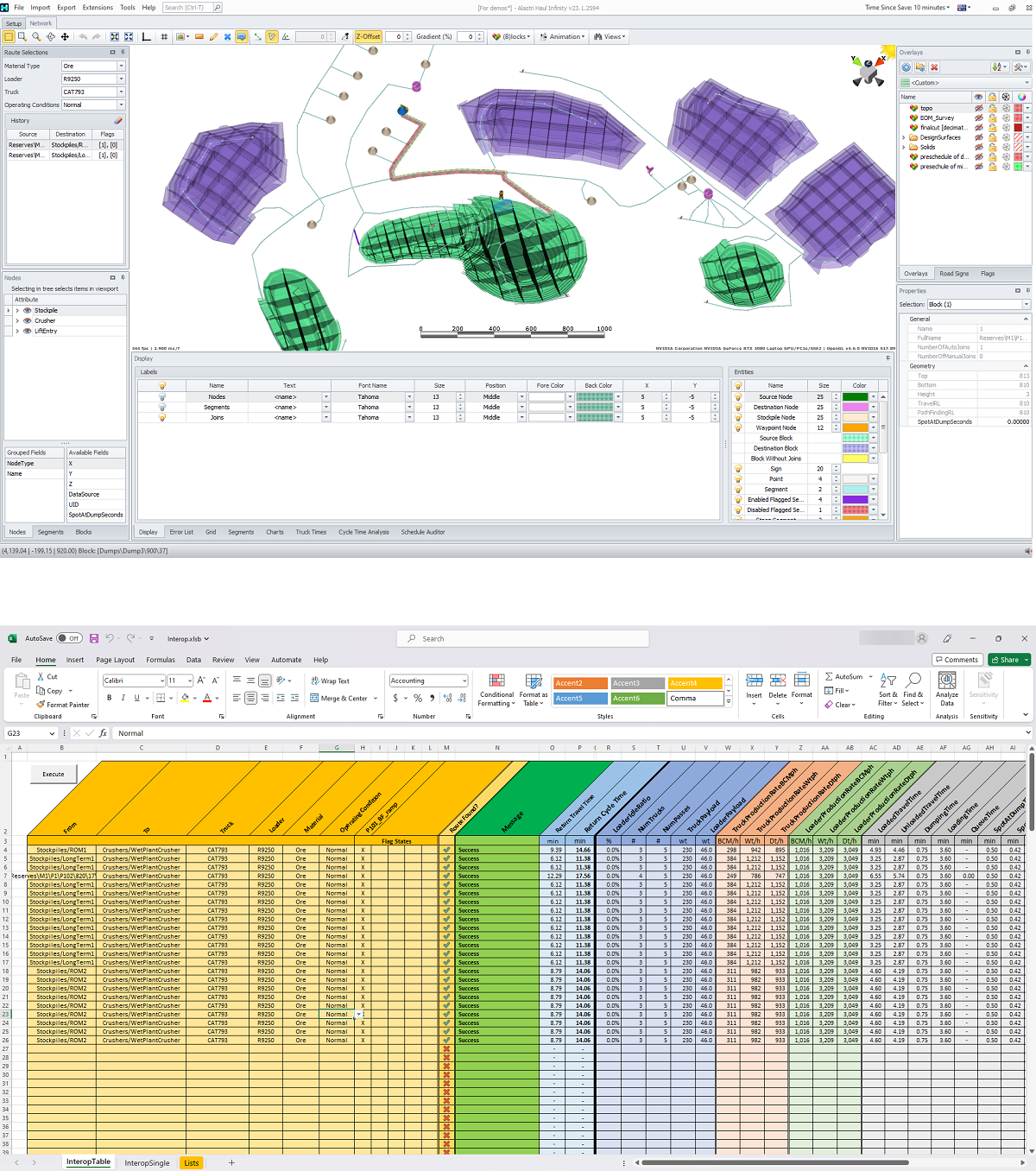Toggle the grid (#) icon in Haul Infinity toolbar
The height and width of the screenshot is (1171, 1036).
point(164,37)
